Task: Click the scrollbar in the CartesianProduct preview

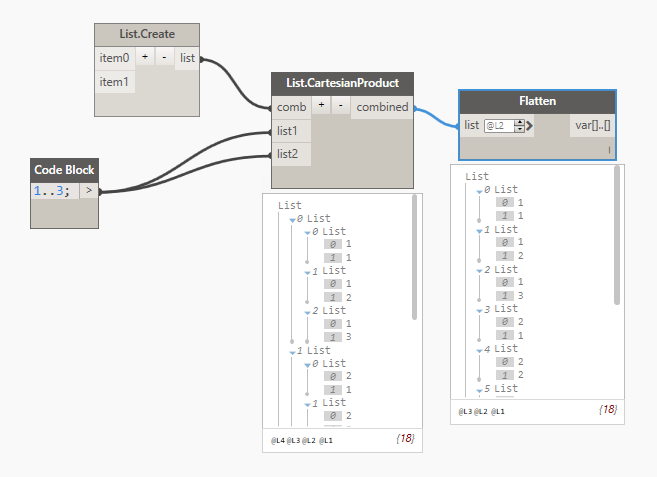Action: [415, 258]
